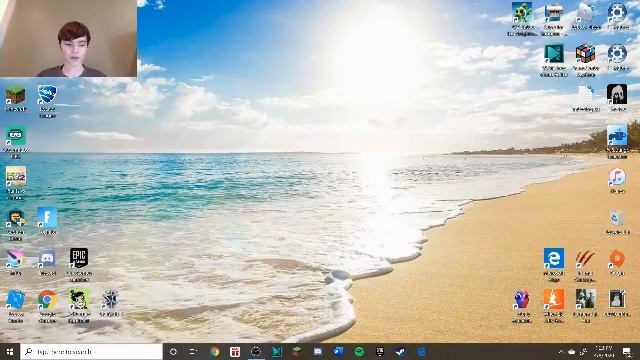
Task: Open the teal Streamlabs desktop shortcut
Action: (x=16, y=142)
